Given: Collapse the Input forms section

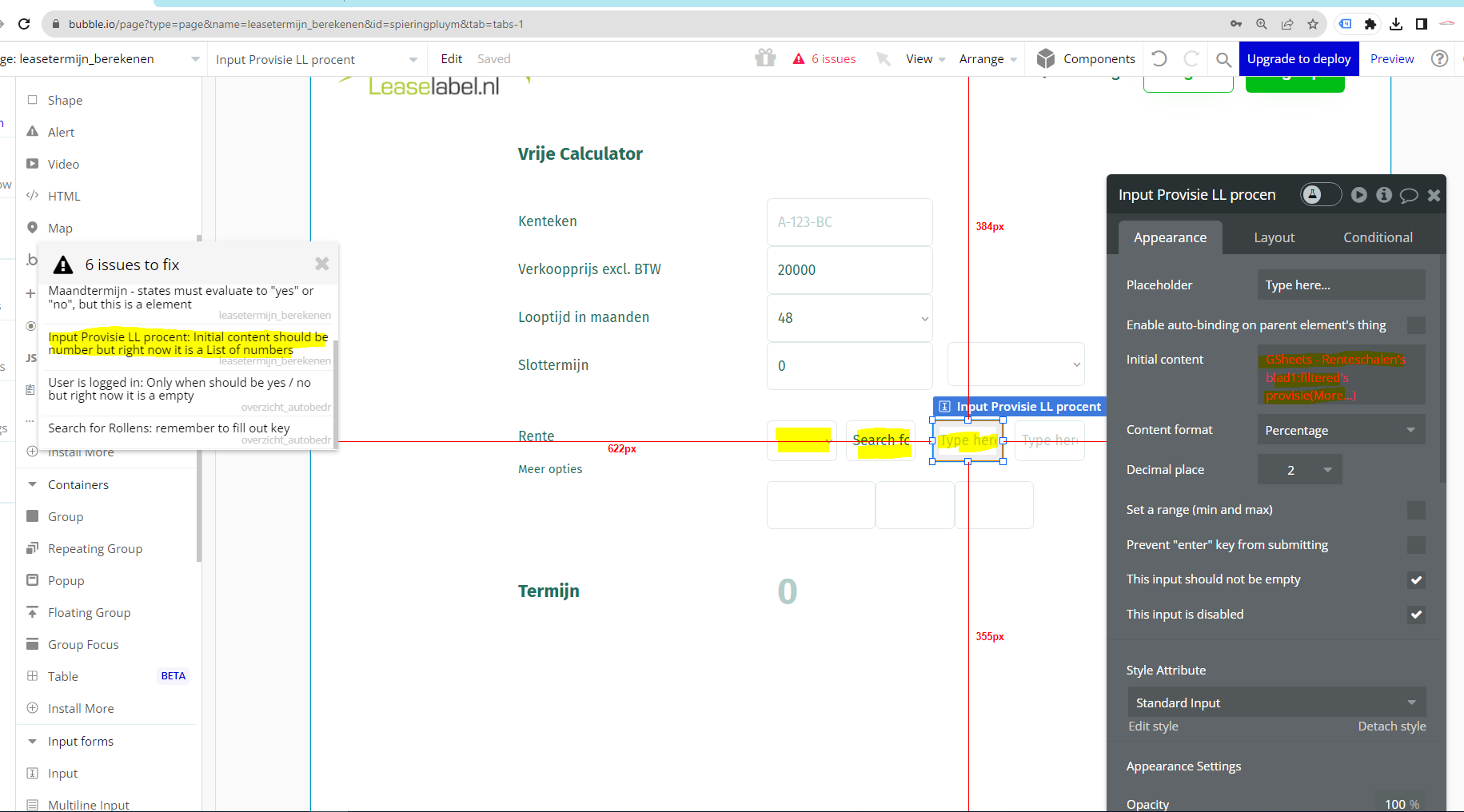Looking at the screenshot, I should (x=33, y=741).
